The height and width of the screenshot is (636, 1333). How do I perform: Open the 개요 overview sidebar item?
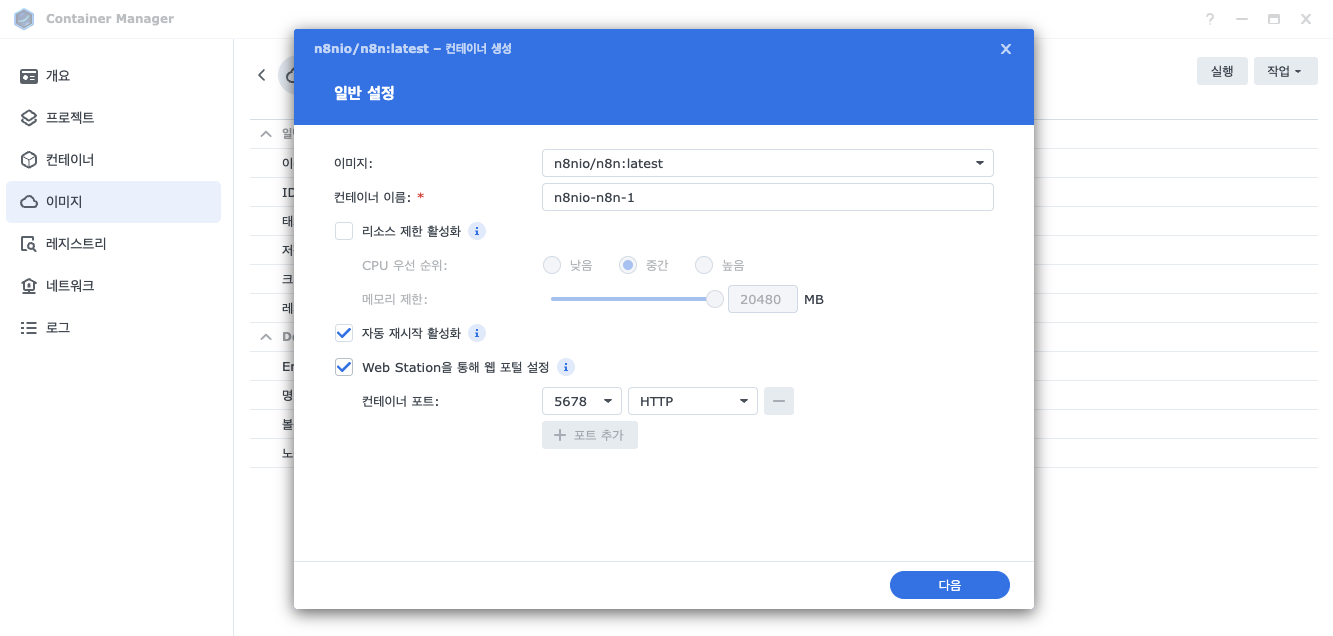[113, 76]
